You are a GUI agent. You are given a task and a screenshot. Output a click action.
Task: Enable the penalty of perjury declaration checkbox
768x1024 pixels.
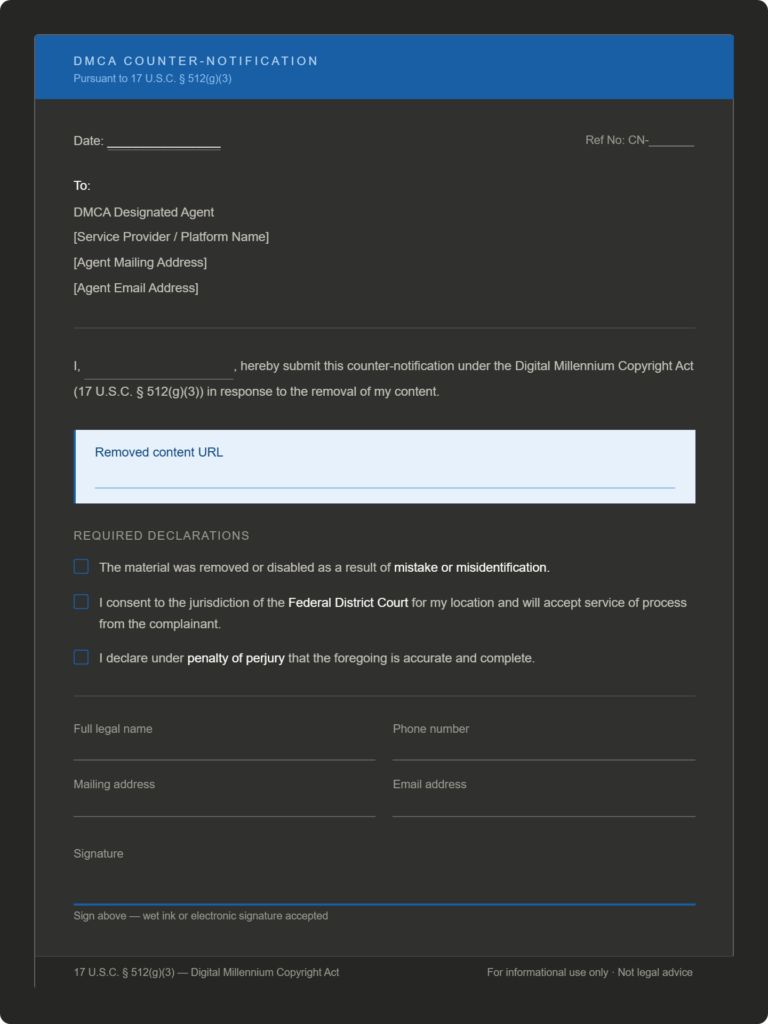point(81,657)
